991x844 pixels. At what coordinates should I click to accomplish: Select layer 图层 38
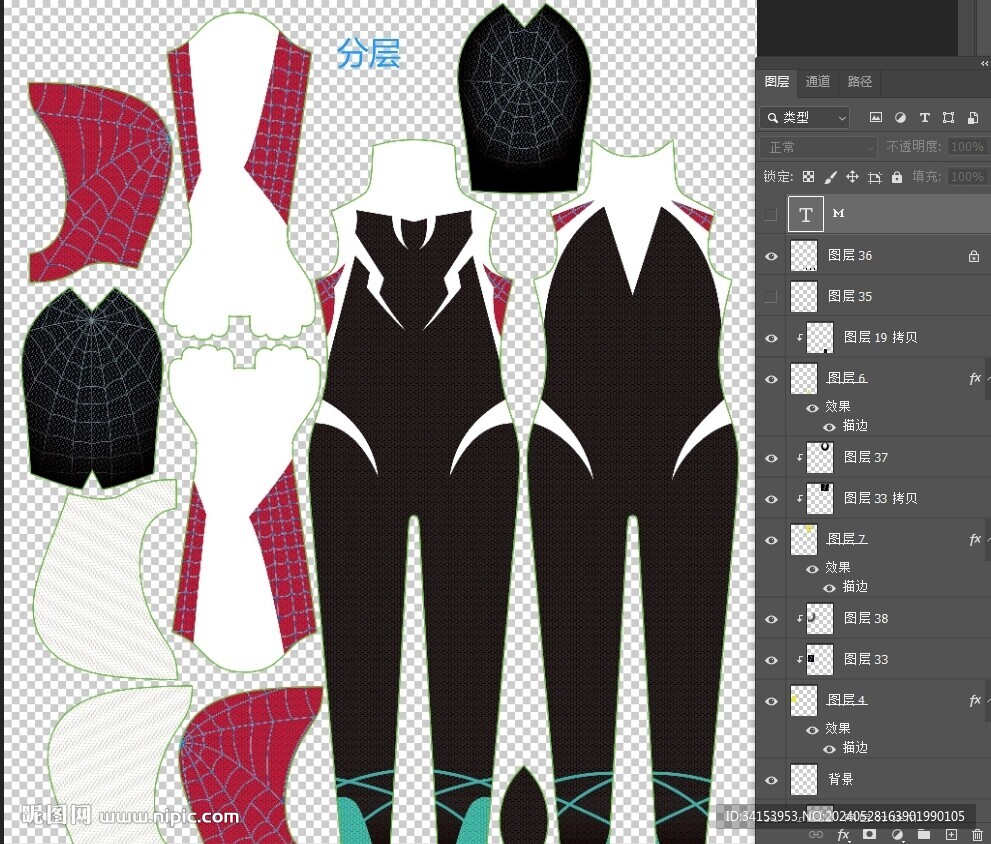point(873,619)
